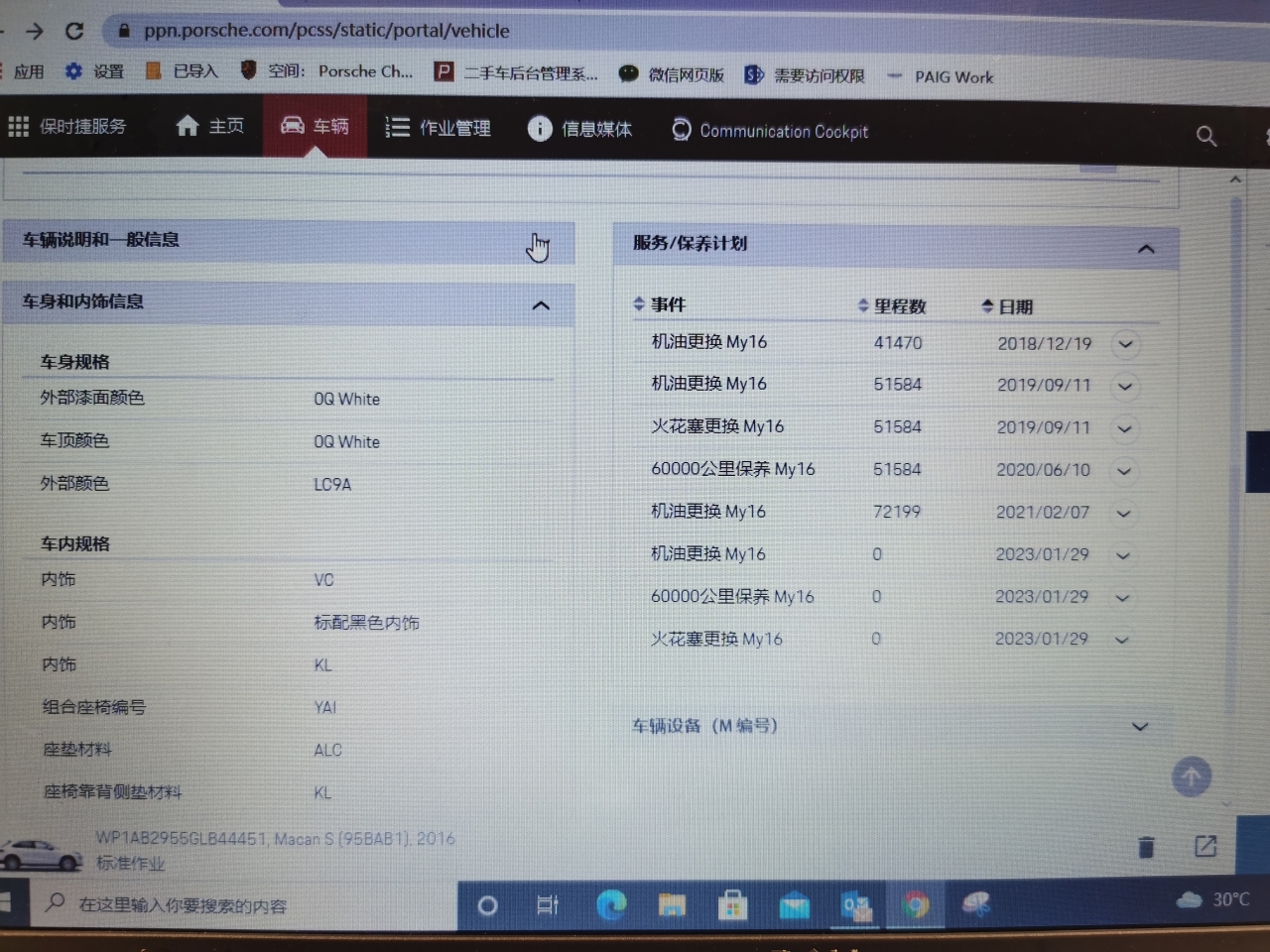This screenshot has width=1270, height=952.
Task: Open 应用 bookmark
Action: click(x=28, y=71)
